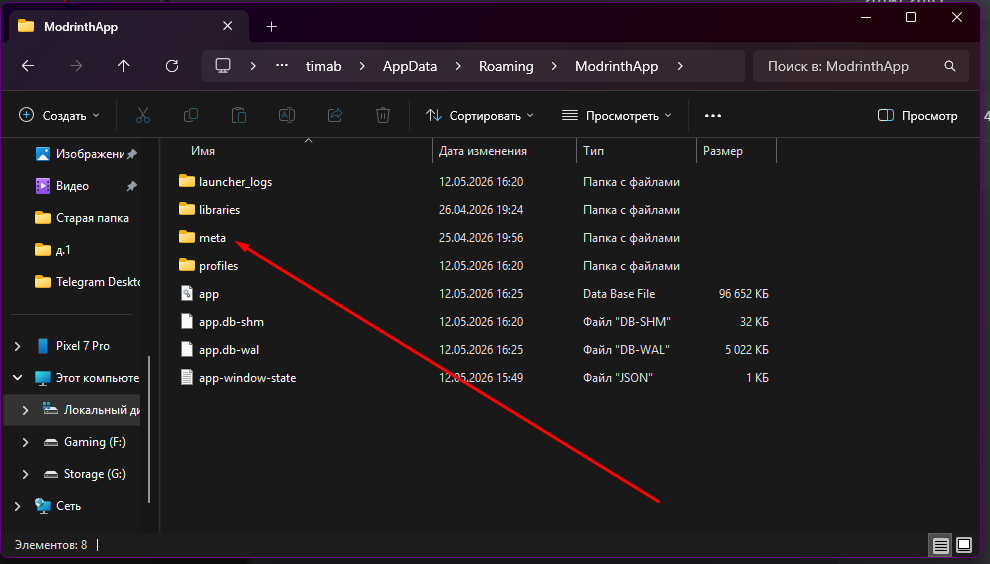Add a new tab with plus
Image resolution: width=990 pixels, height=564 pixels.
pos(271,27)
